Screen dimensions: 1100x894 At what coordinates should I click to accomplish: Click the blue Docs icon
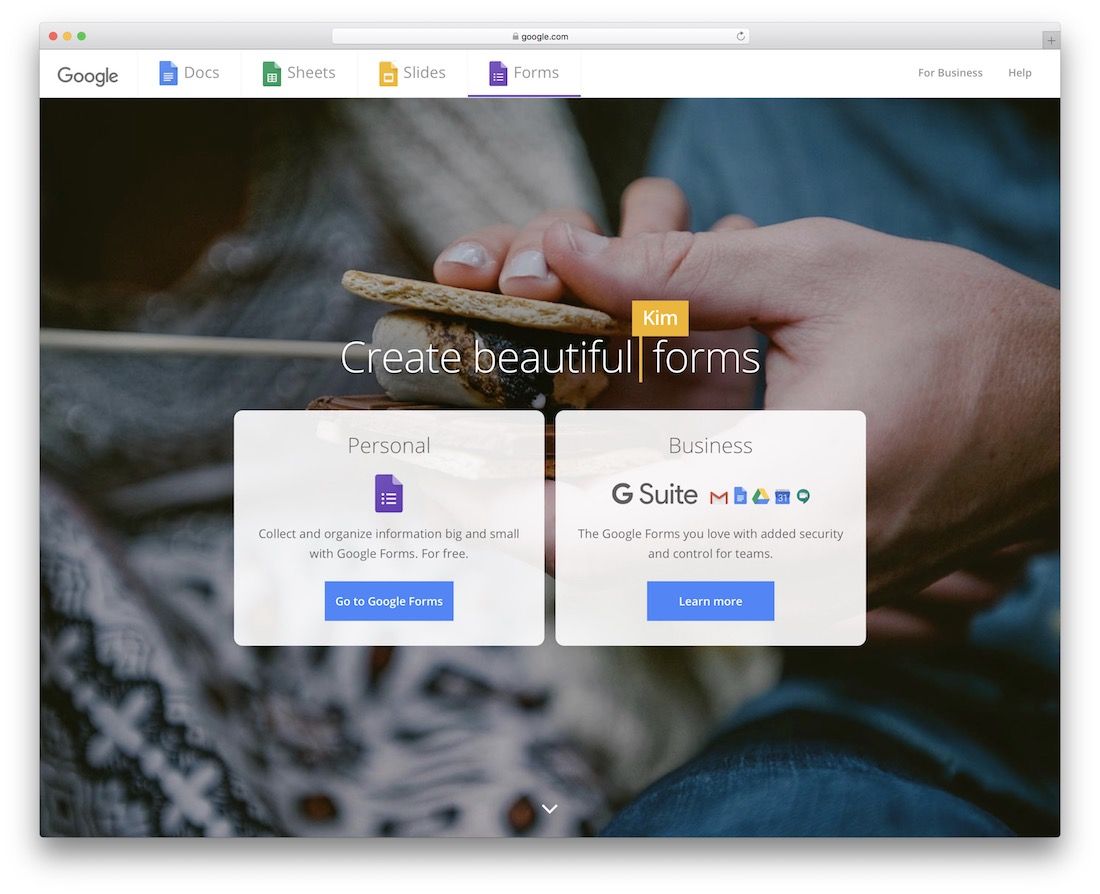[168, 73]
